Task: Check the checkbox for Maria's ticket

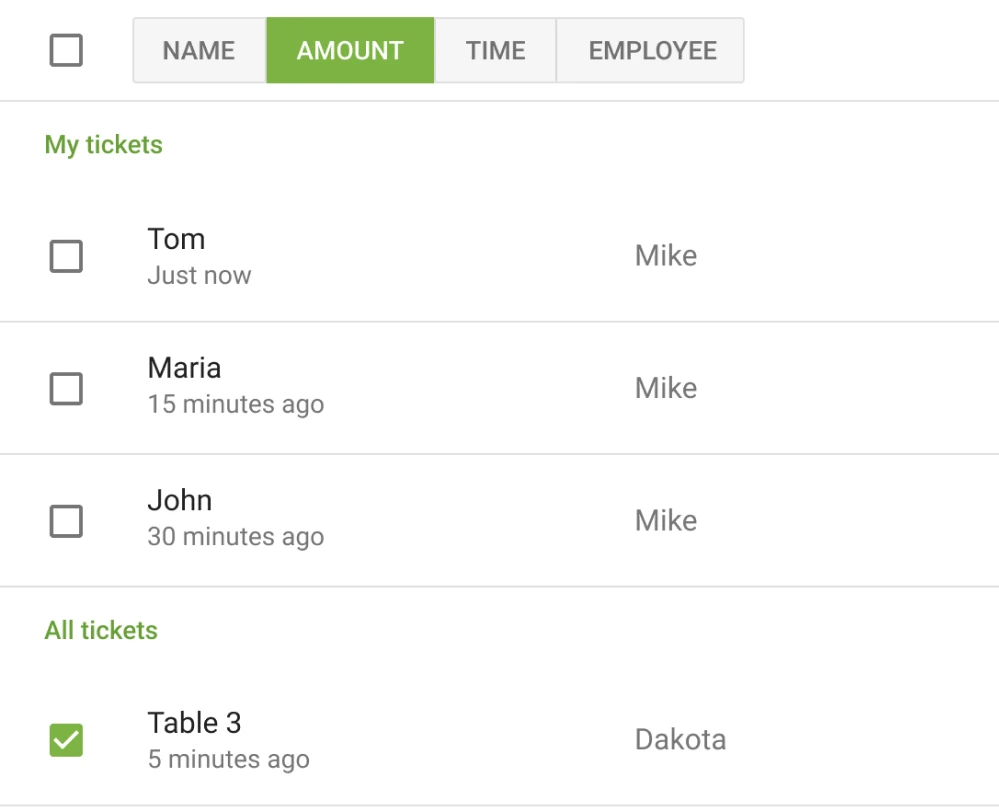Action: [x=65, y=388]
